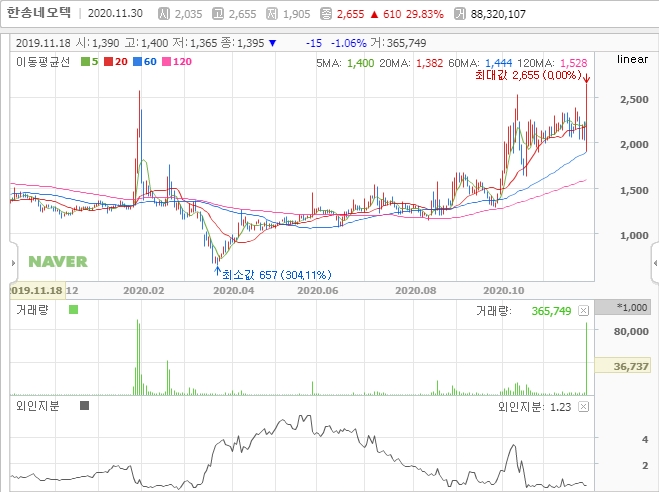Toggle the 20-day moving average swatch

(108, 62)
